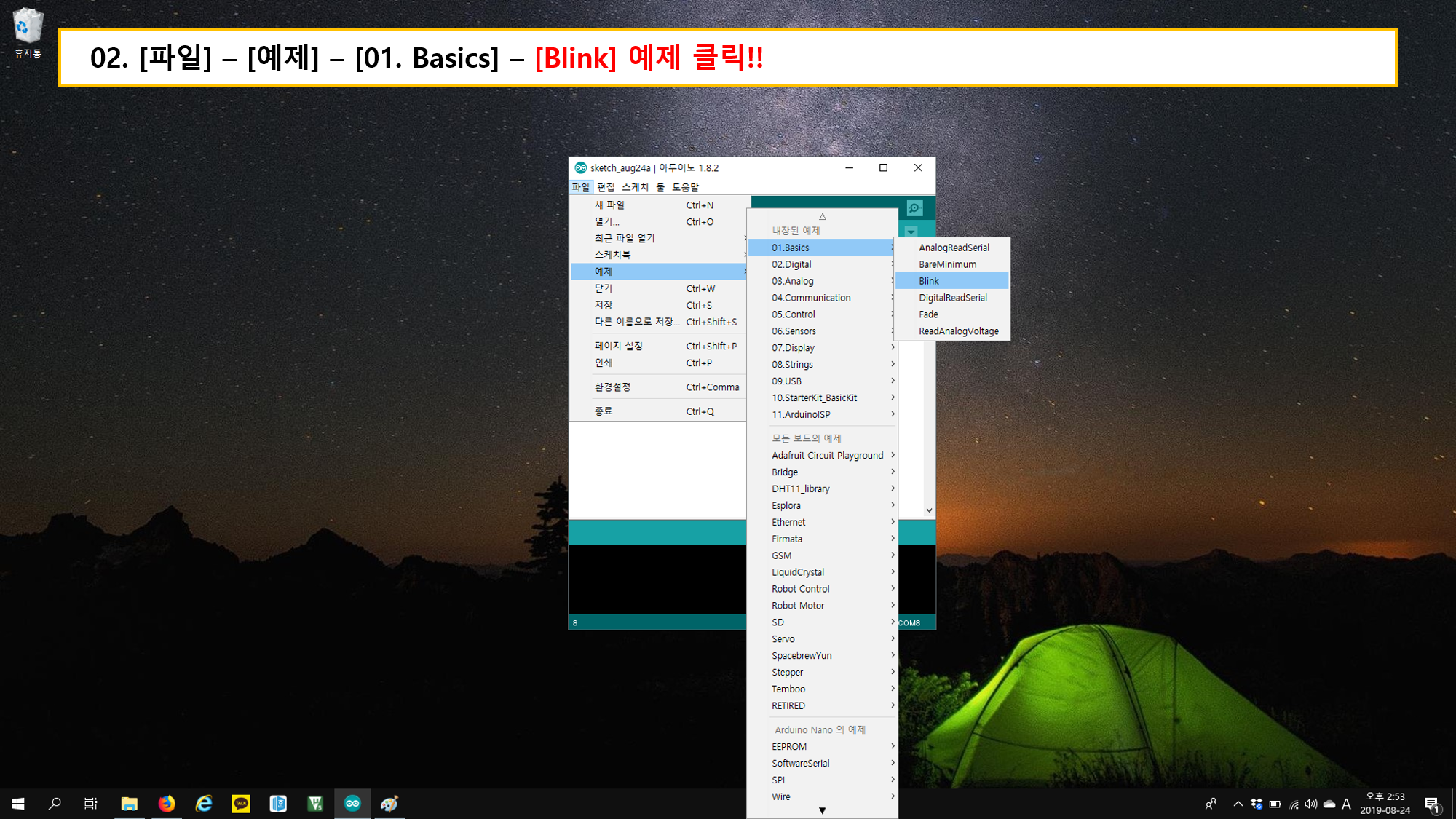Open Firefox from the taskbar
Image resolution: width=1456 pixels, height=819 pixels.
(167, 804)
